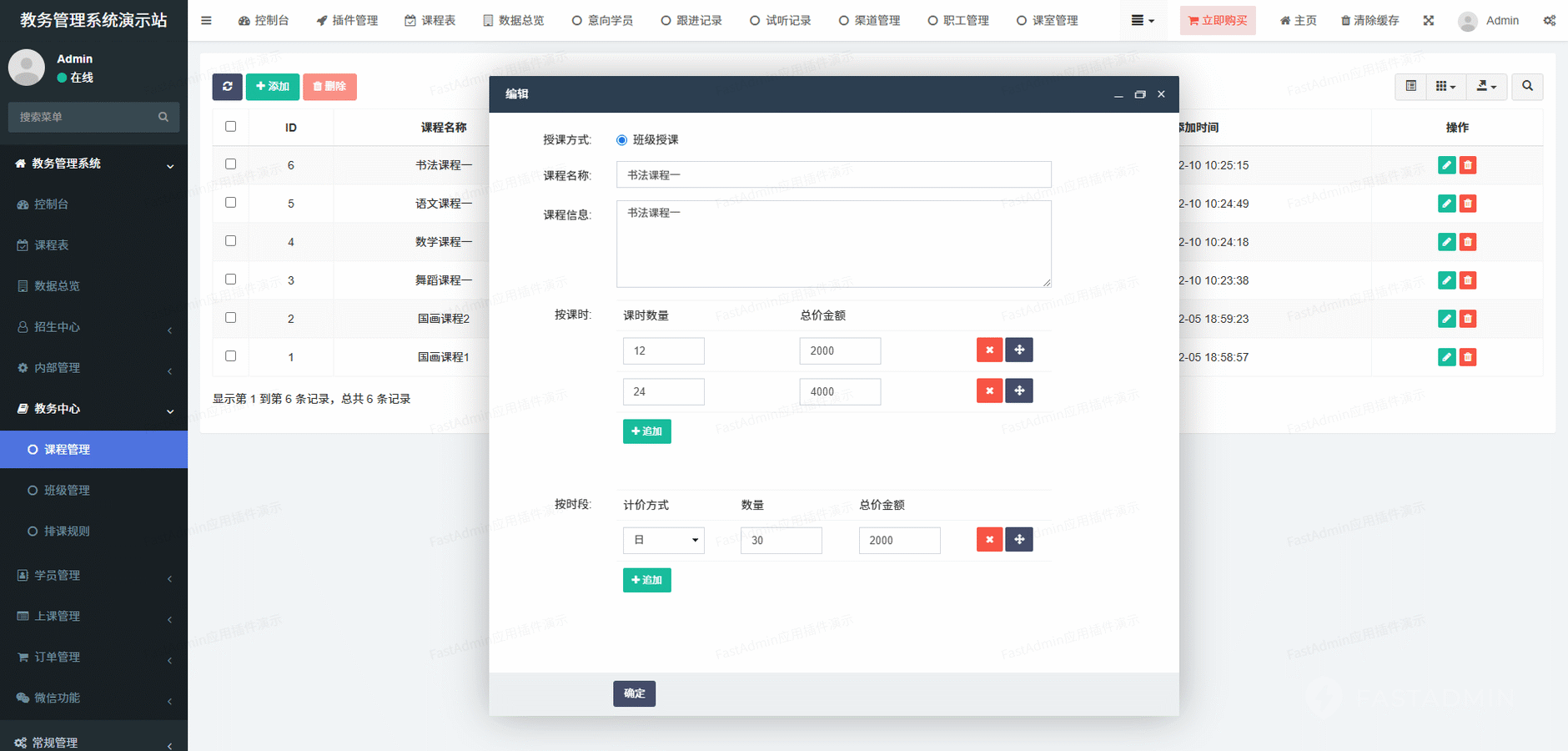Click the 确定 confirm button
The width and height of the screenshot is (1568, 751).
click(634, 693)
